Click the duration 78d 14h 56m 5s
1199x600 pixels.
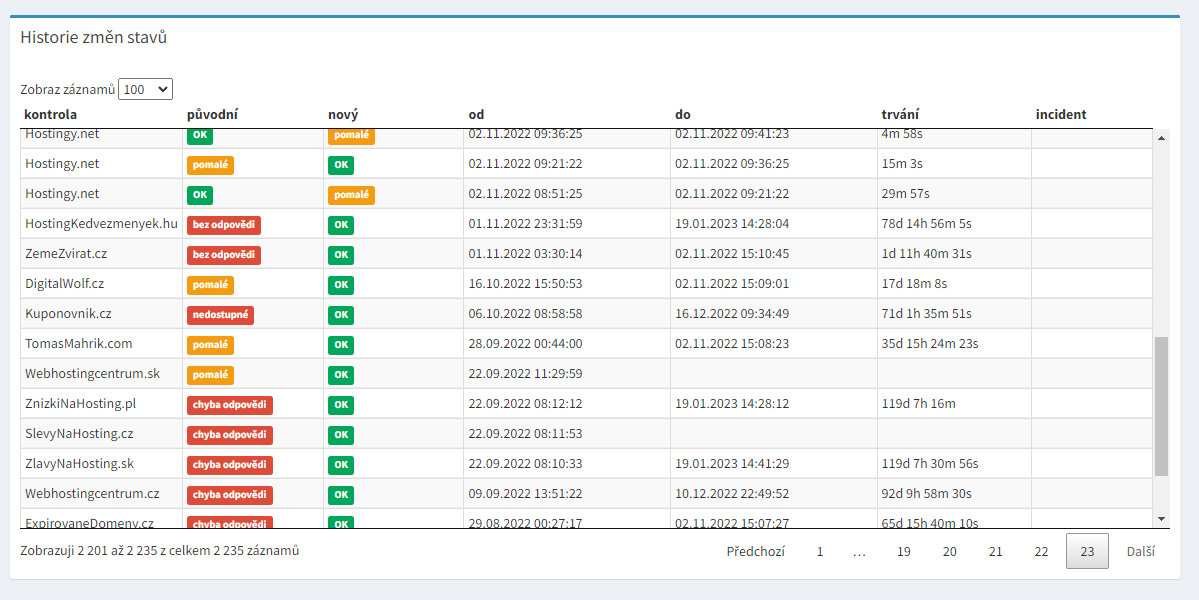coord(926,224)
